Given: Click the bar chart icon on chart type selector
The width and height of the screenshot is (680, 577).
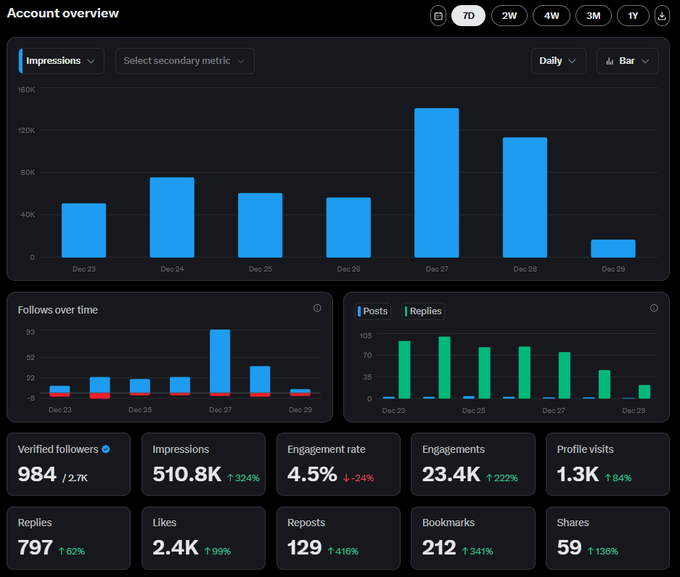Looking at the screenshot, I should click(x=610, y=61).
